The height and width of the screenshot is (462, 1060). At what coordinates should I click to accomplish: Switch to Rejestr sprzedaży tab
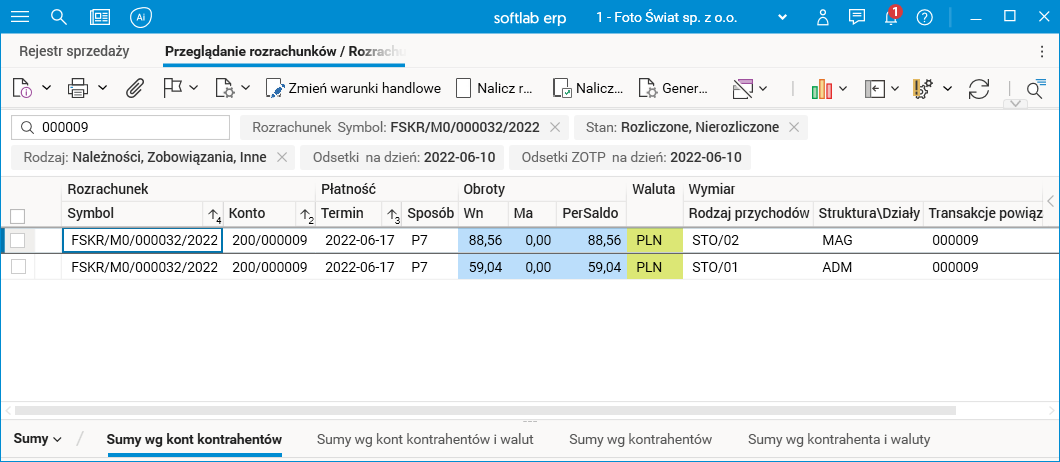pos(74,51)
